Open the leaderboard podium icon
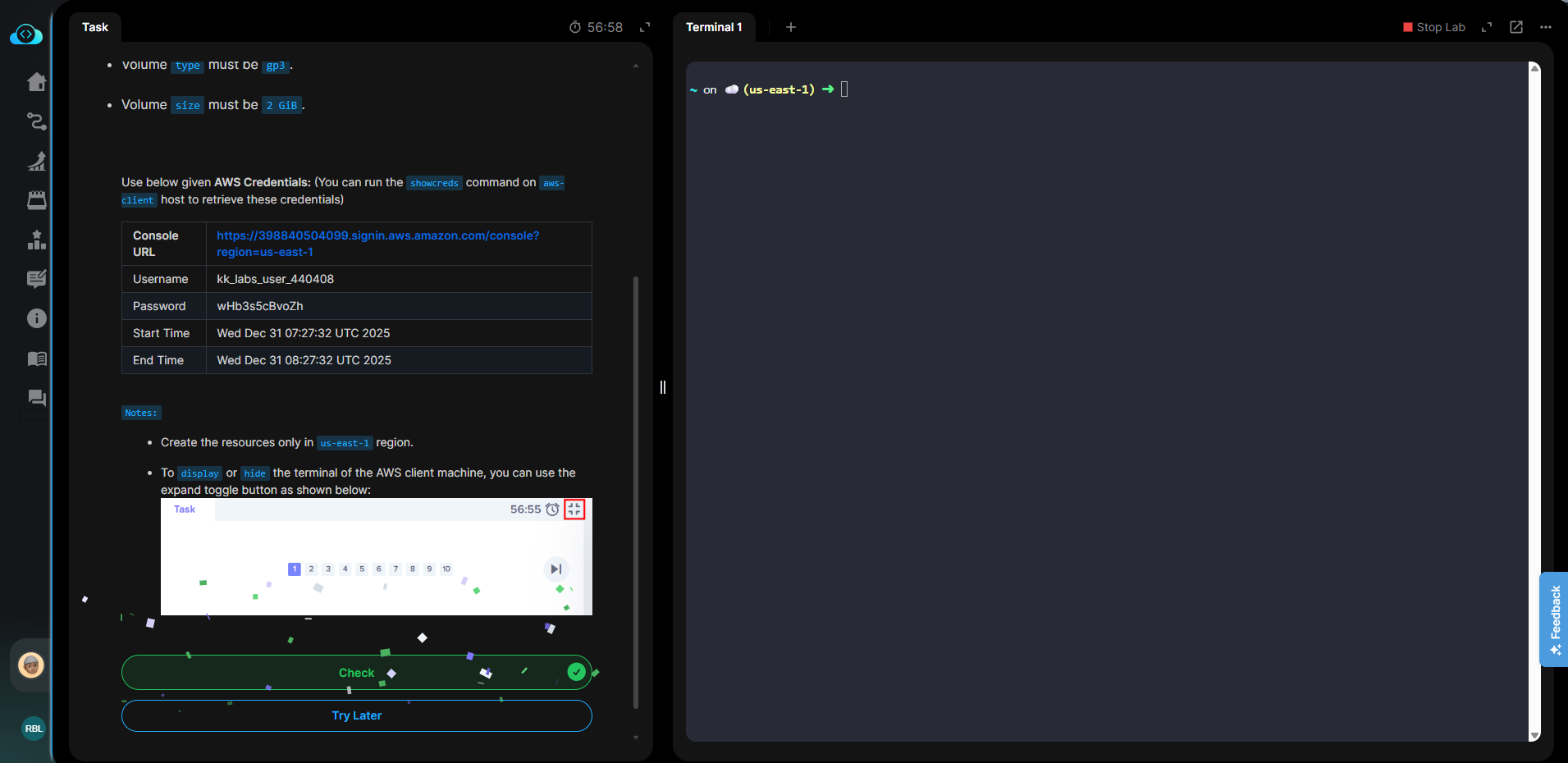Viewport: 1568px width, 763px height. click(x=37, y=240)
